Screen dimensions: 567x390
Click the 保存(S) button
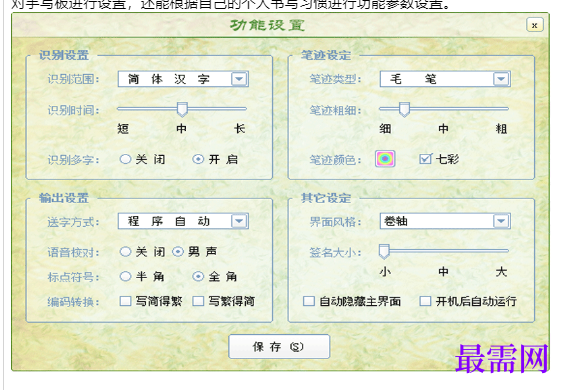[x=279, y=347]
